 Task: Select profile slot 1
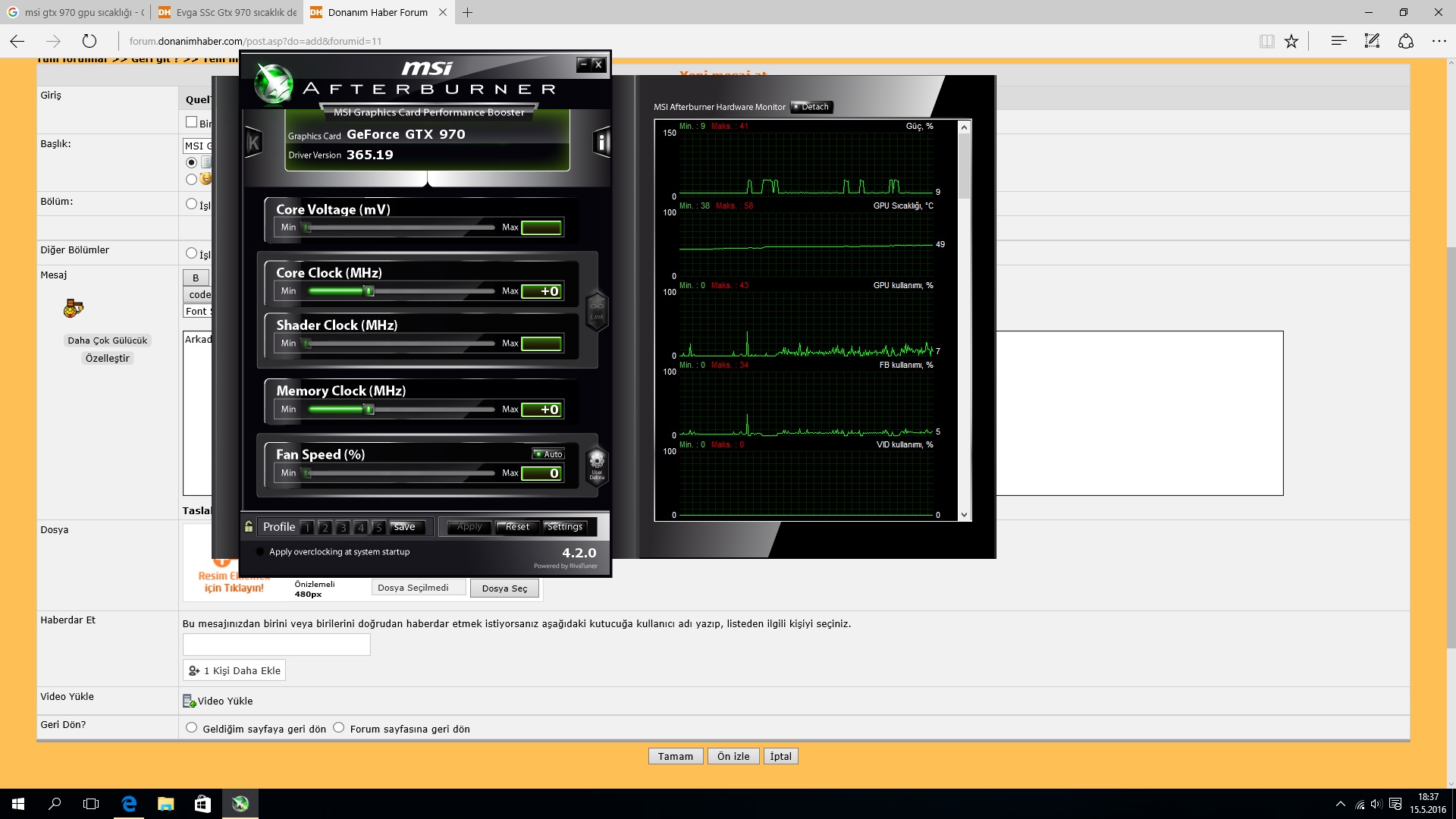click(307, 527)
